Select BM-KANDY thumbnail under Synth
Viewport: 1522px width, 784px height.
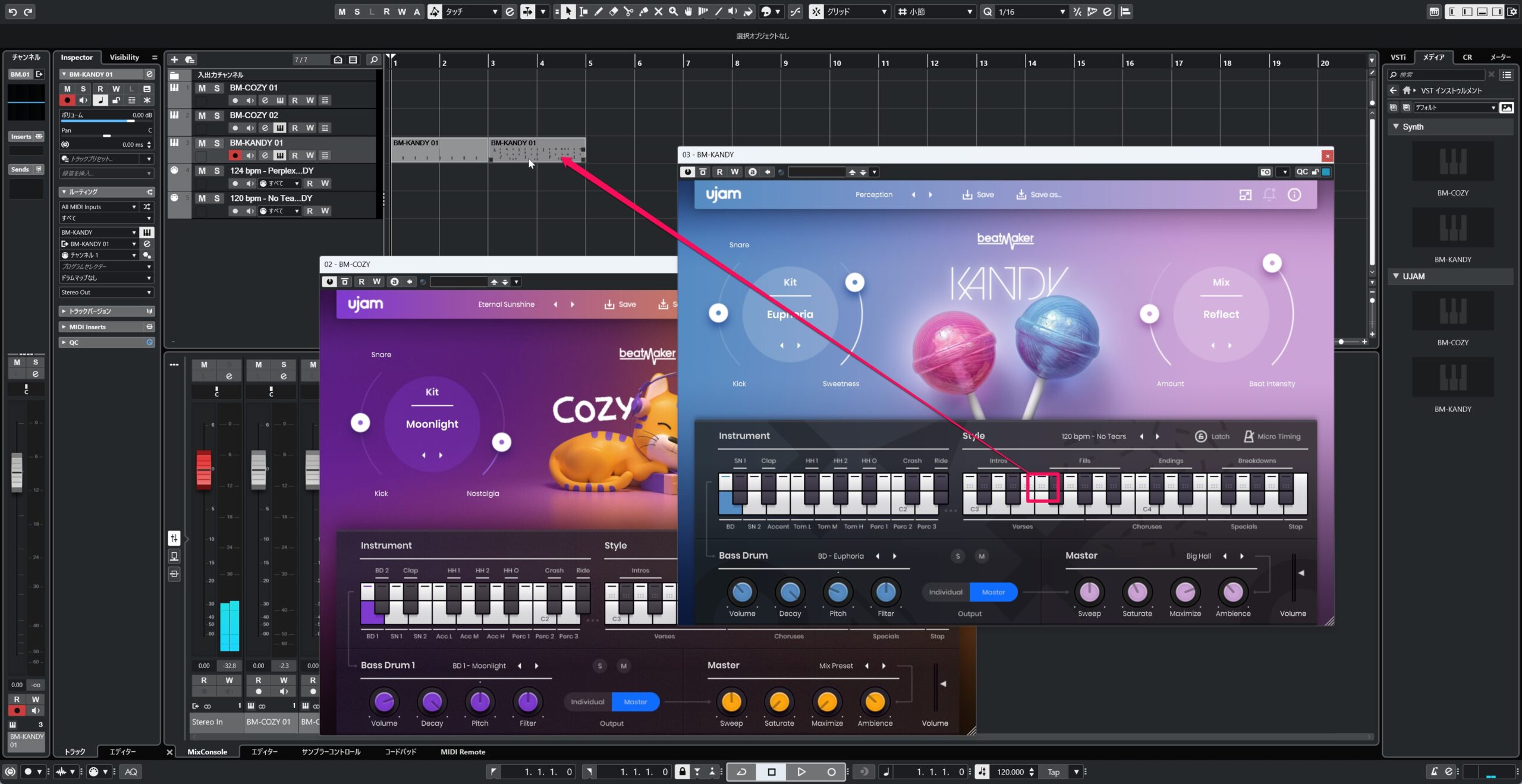tap(1452, 227)
